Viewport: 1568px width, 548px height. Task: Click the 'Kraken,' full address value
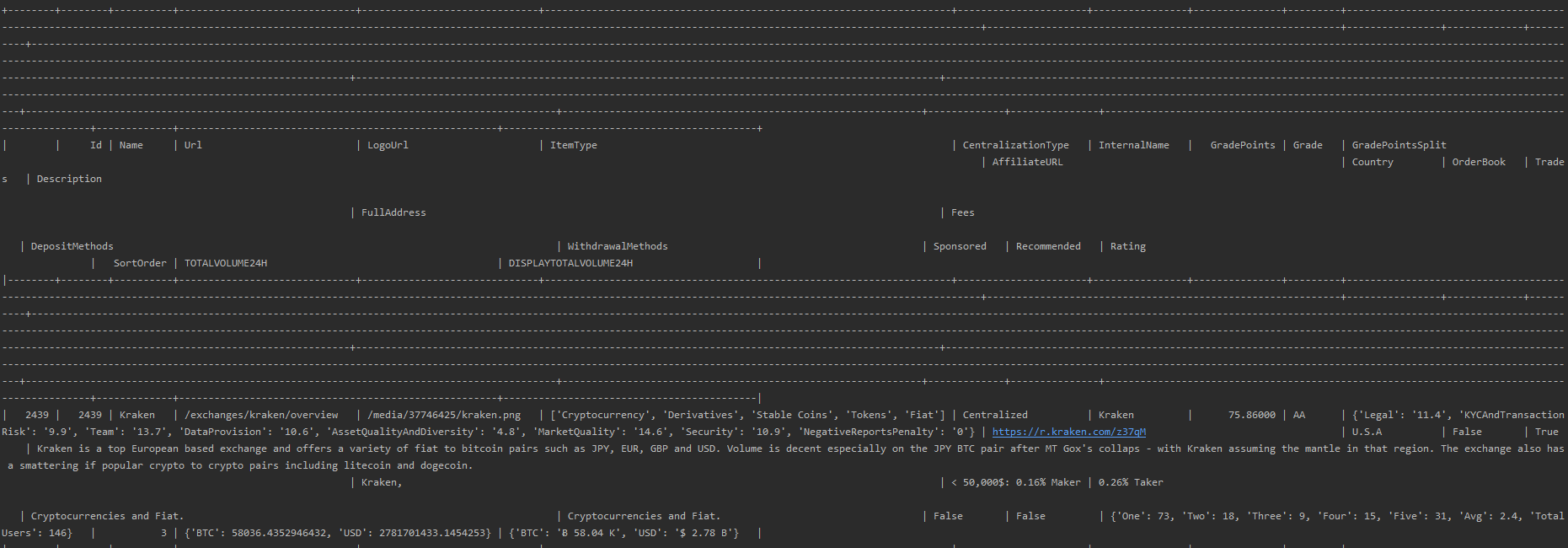click(382, 482)
